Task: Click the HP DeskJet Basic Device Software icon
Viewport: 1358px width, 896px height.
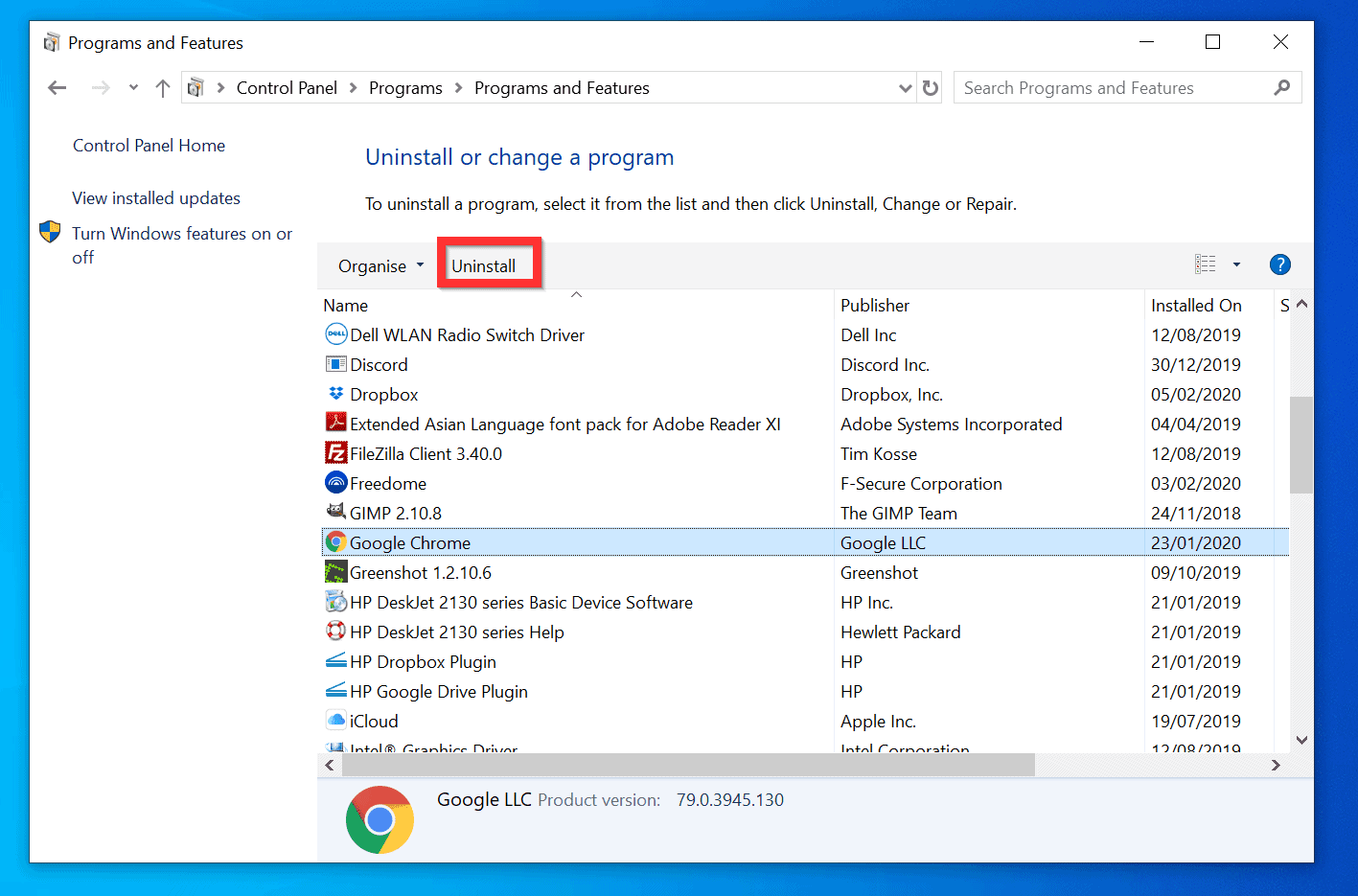Action: tap(335, 602)
